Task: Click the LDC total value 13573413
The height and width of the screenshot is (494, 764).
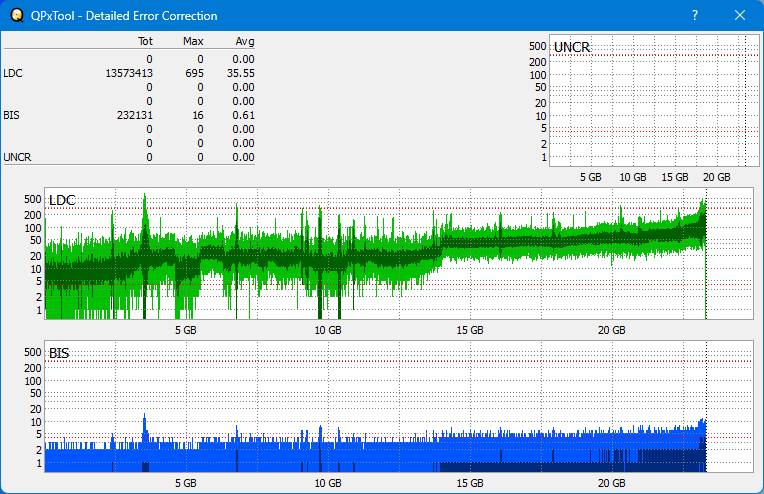Action: coord(129,73)
